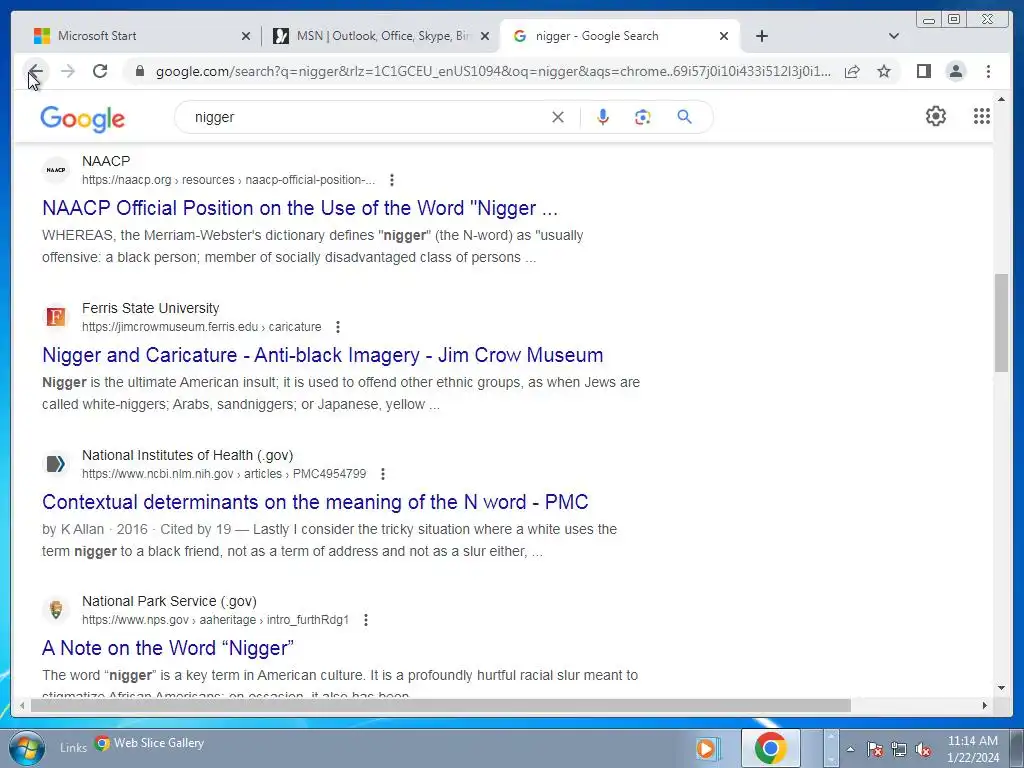Click the jimcrowmuseum.ferris.edu URL text
The width and height of the screenshot is (1024, 768).
point(202,327)
